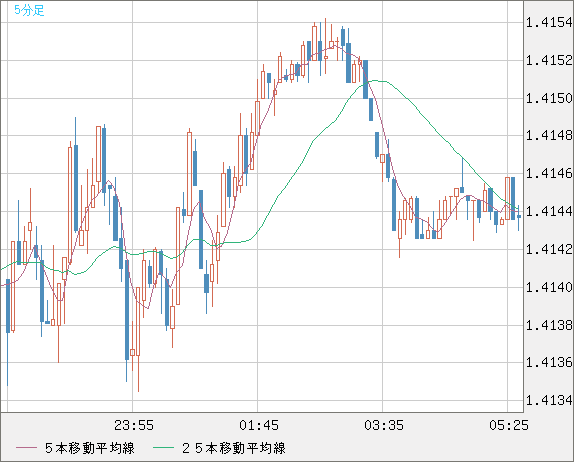
Task: Click the 5分足 timeframe label
Action: click(29, 10)
